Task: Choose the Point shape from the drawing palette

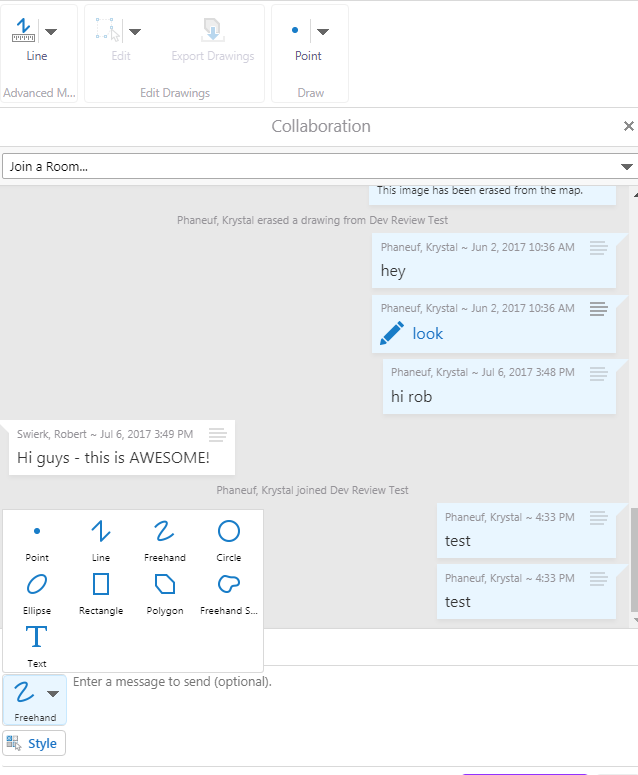Action: [x=37, y=540]
